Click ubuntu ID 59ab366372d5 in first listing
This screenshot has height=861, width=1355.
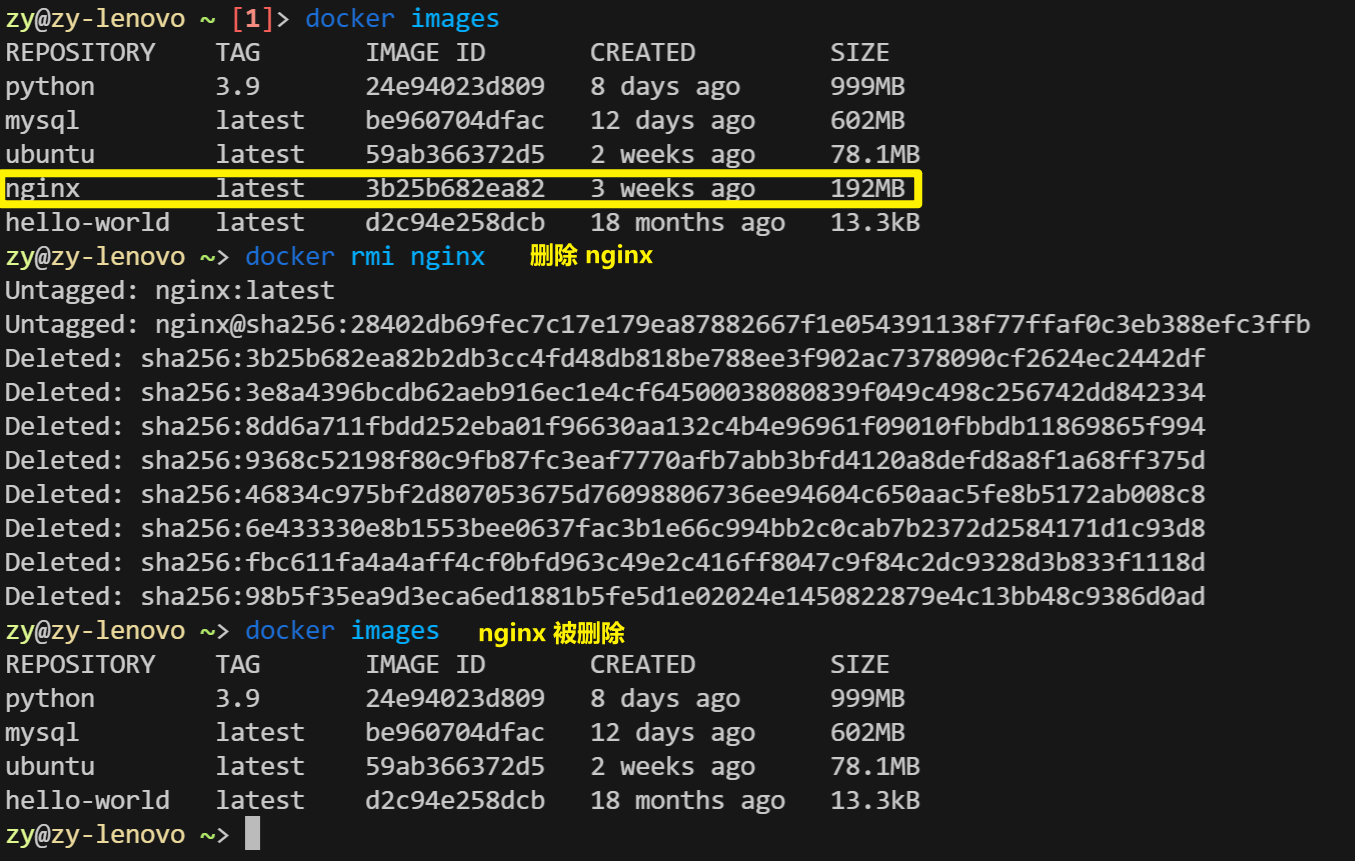click(455, 154)
